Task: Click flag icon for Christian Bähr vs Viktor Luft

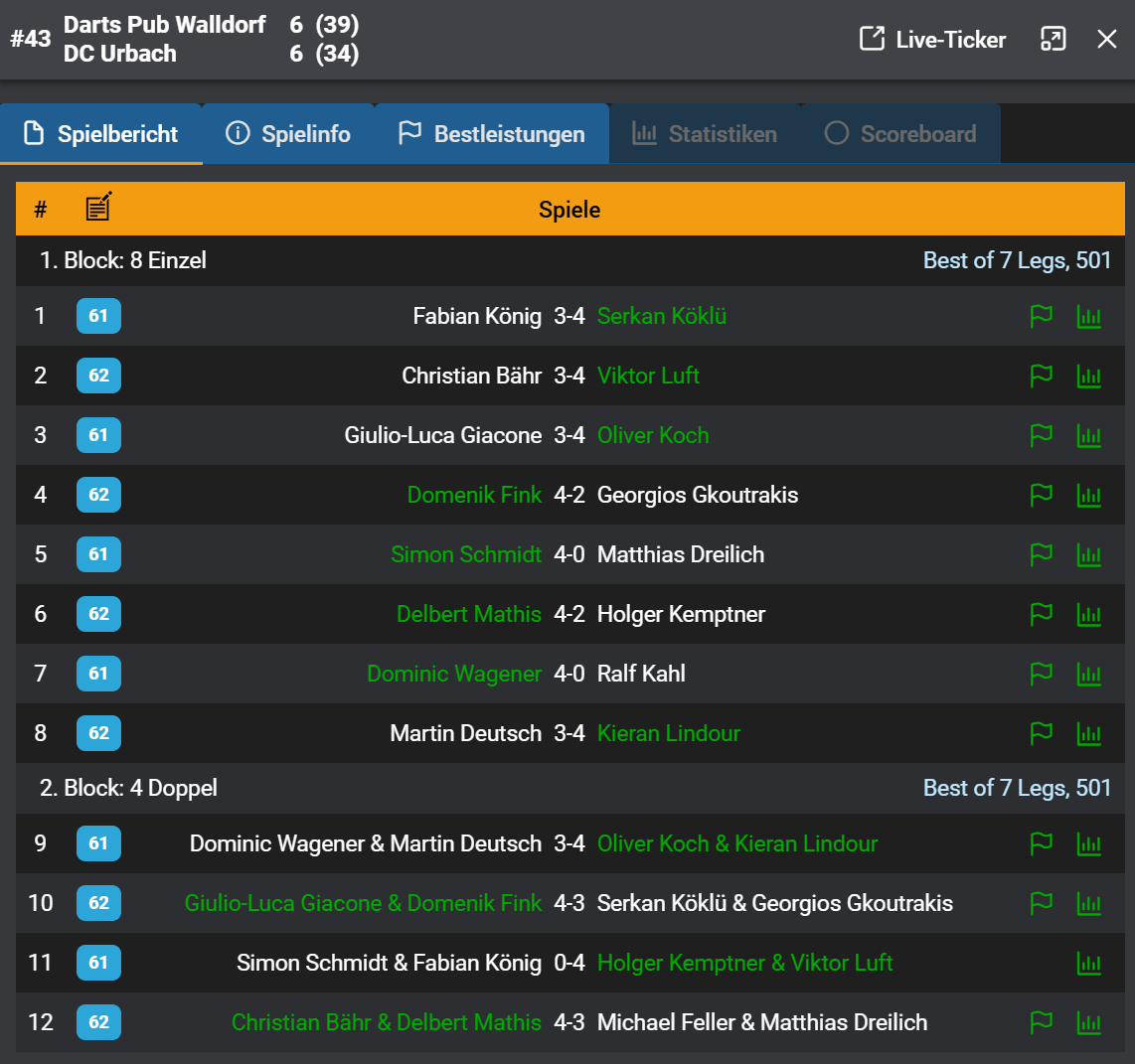Action: pos(1041,377)
